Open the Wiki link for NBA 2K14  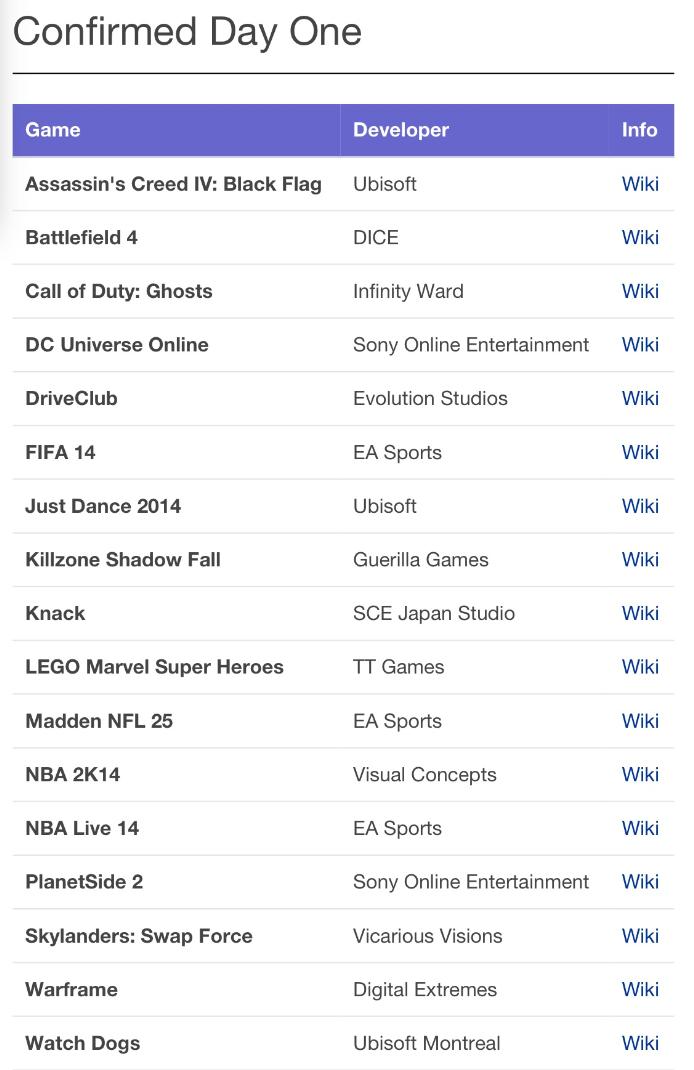[x=640, y=774]
